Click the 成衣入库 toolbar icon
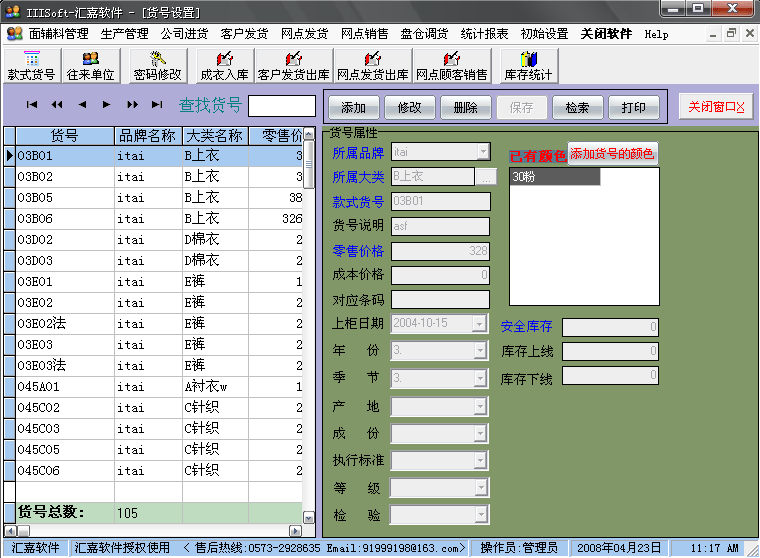 click(x=225, y=66)
